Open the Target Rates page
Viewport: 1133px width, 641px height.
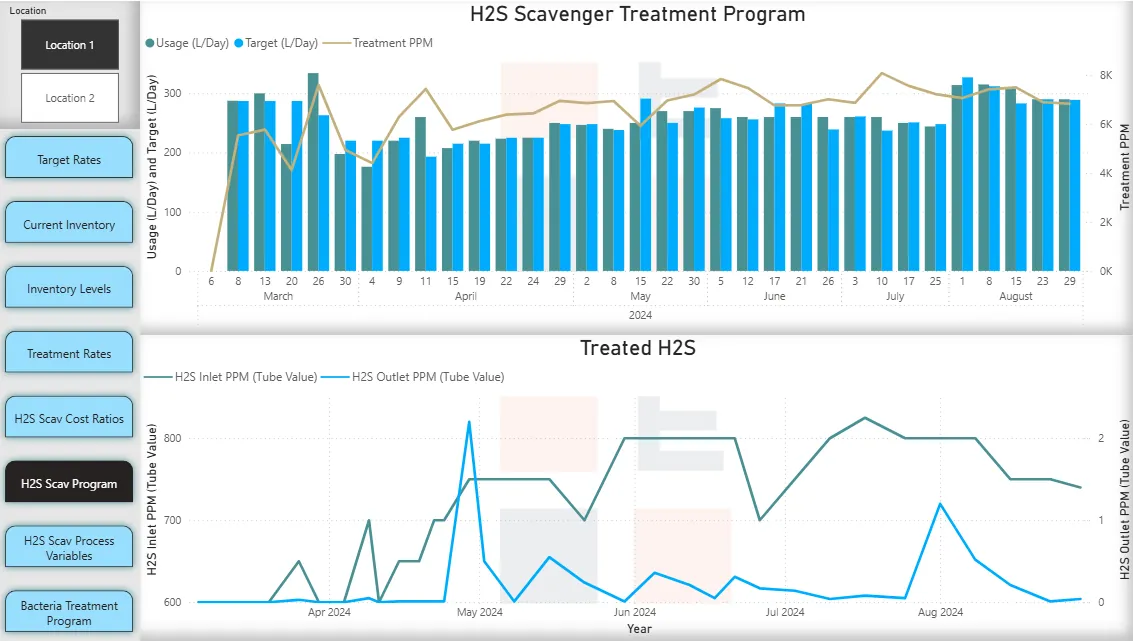[x=69, y=159]
